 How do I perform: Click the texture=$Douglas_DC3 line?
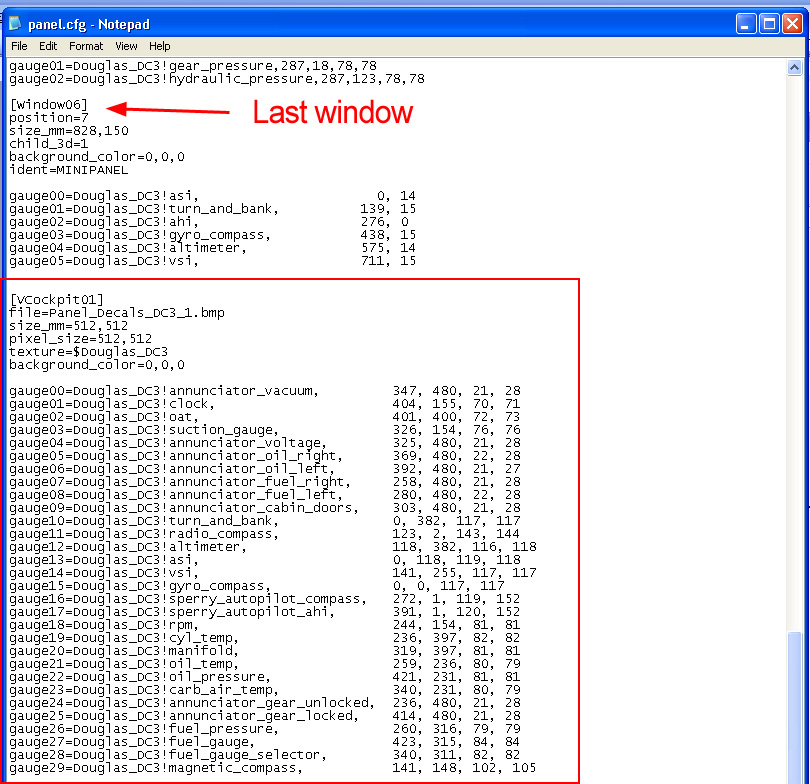(88, 352)
